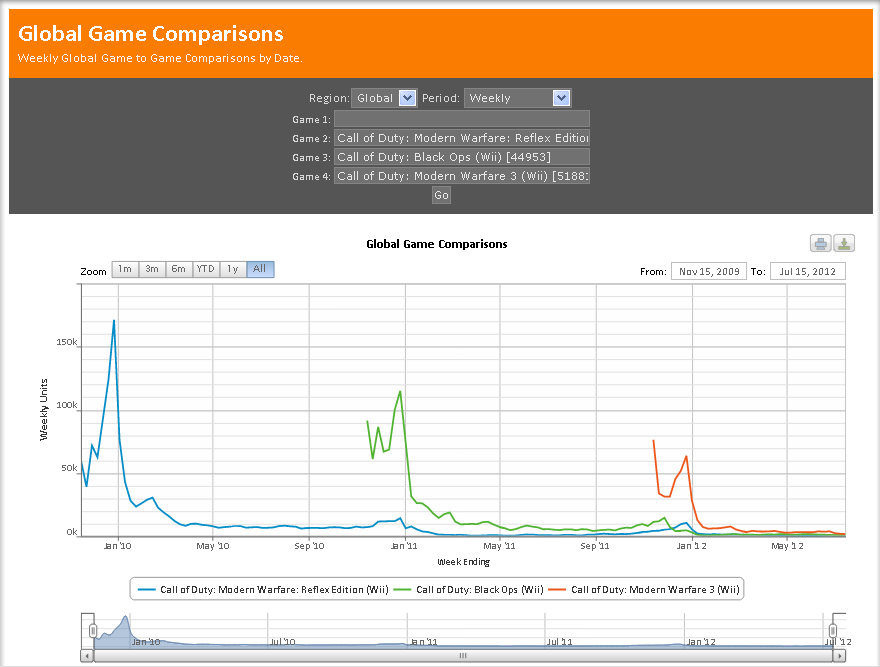Screen dimensions: 880x667
Task: Click the 50k y-axis label
Action: point(70,468)
